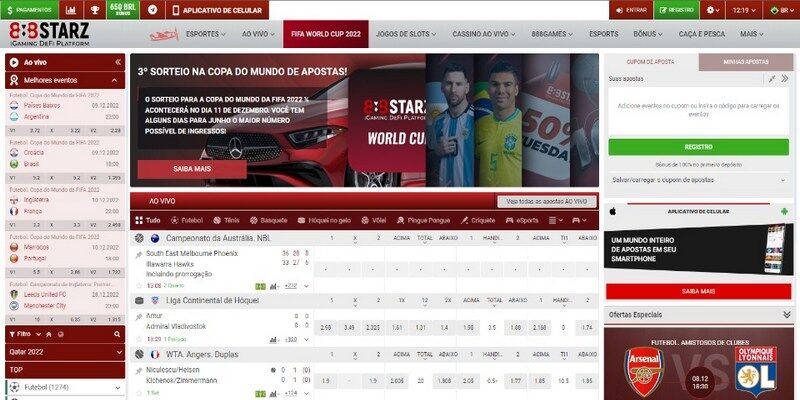Screen dimensions: 800x400
Task: Open the statistics bar-chart icon in top bar
Action: pos(71,10)
